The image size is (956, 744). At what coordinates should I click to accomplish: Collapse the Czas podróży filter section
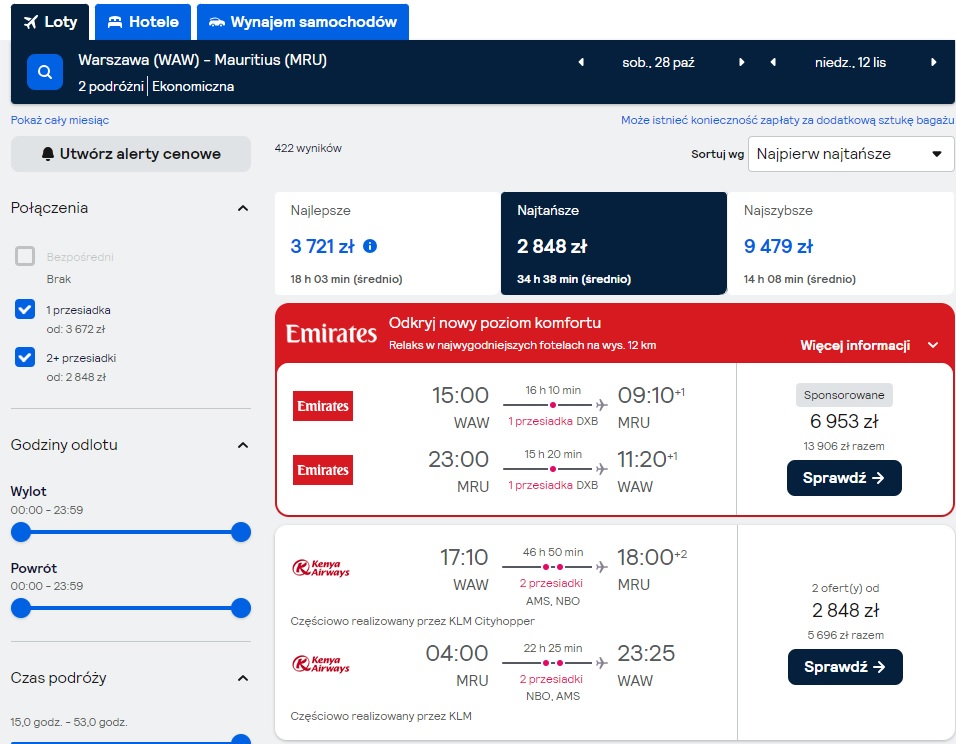point(243,678)
